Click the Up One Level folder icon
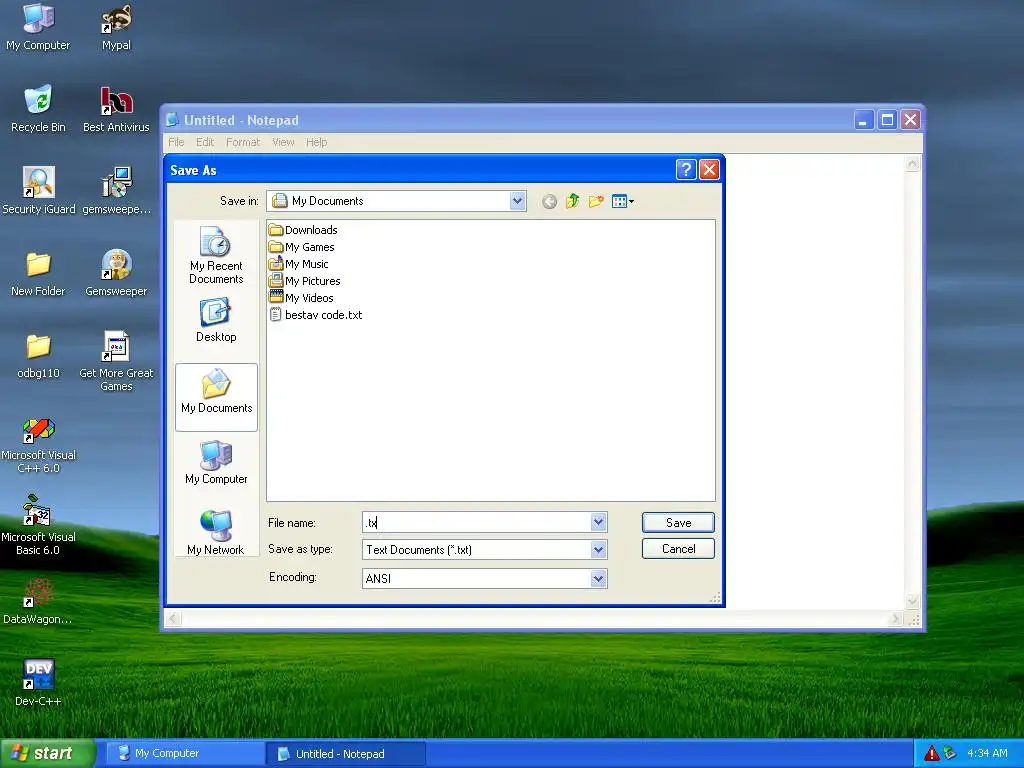The image size is (1024, 768). pos(573,201)
